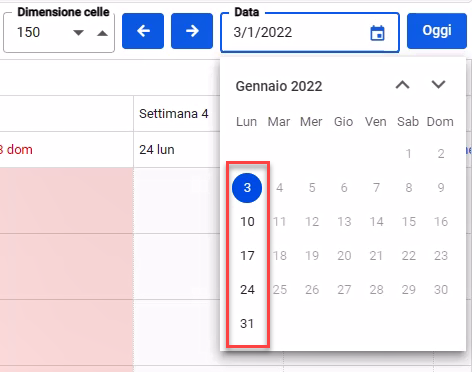Select Monday 10 in the calendar
Image resolution: width=472 pixels, height=372 pixels.
tap(247, 222)
